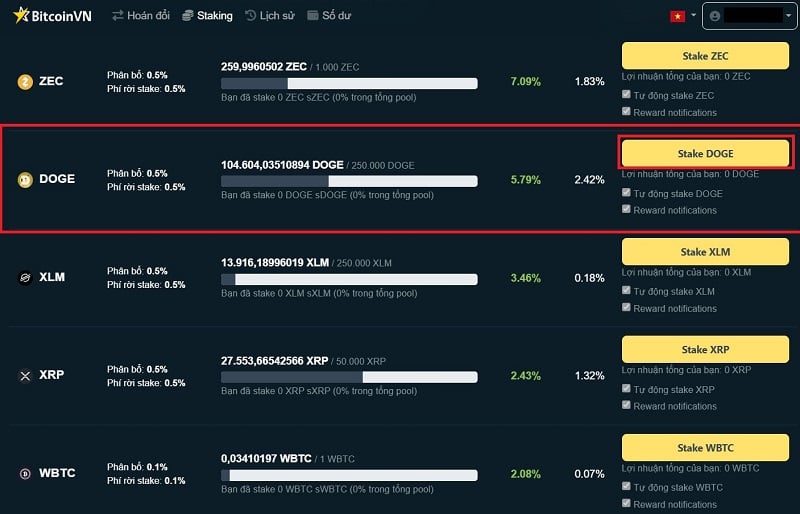
Task: Click the Vietnam flag icon
Action: [677, 16]
